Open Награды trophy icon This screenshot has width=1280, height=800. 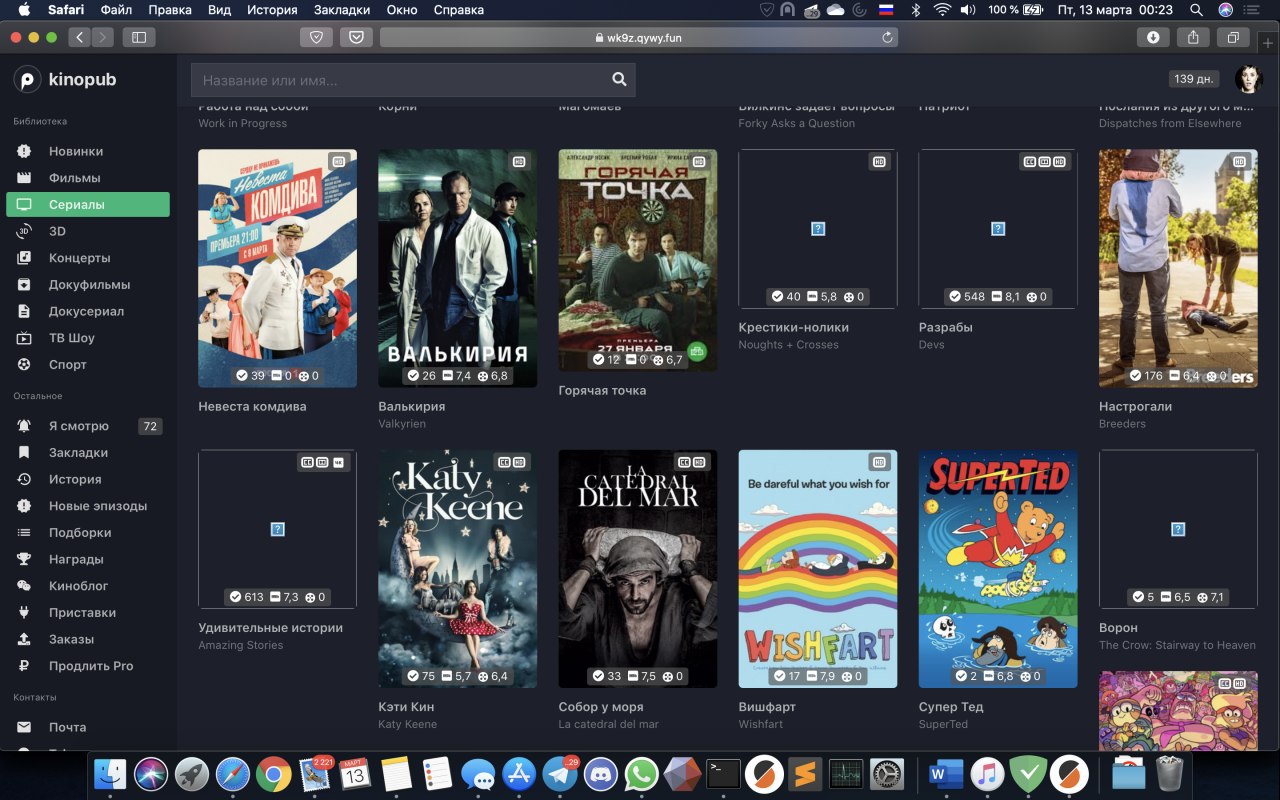(x=25, y=559)
